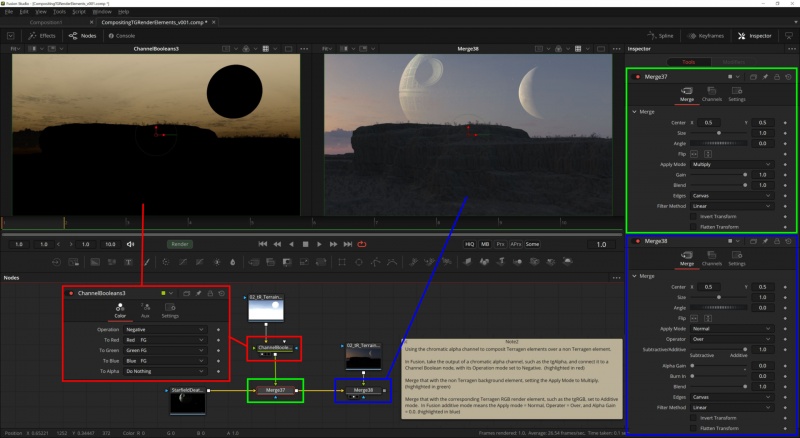The height and width of the screenshot is (438, 800).
Task: Toggle Merge37 enable red dot switch
Action: (637, 77)
